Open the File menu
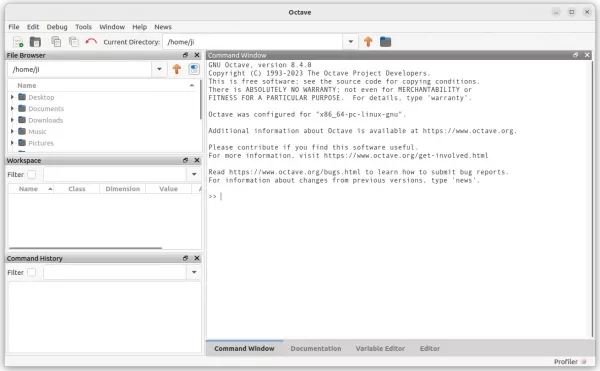The image size is (600, 371). click(x=14, y=27)
